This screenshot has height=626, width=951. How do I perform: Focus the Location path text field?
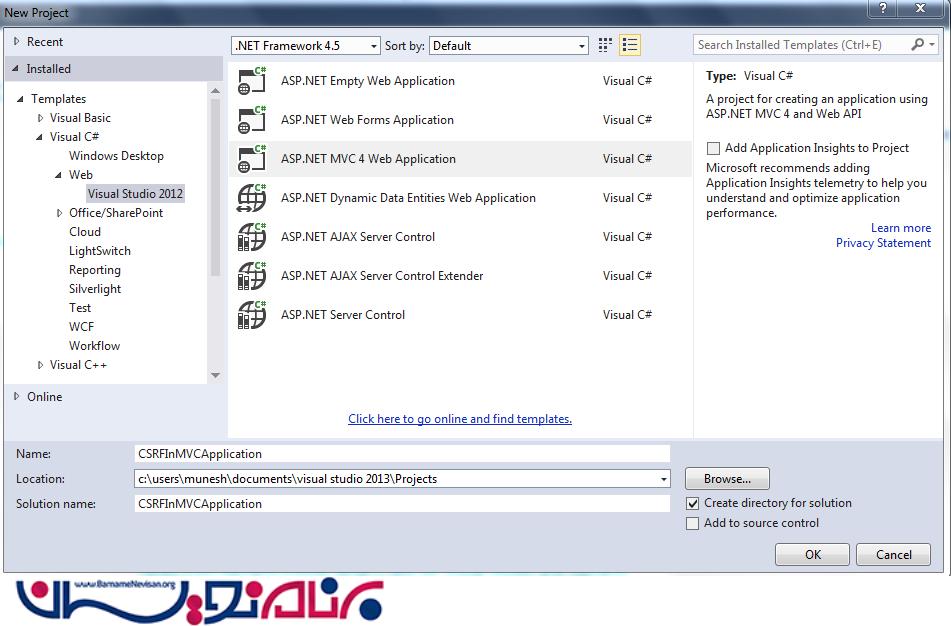[395, 479]
